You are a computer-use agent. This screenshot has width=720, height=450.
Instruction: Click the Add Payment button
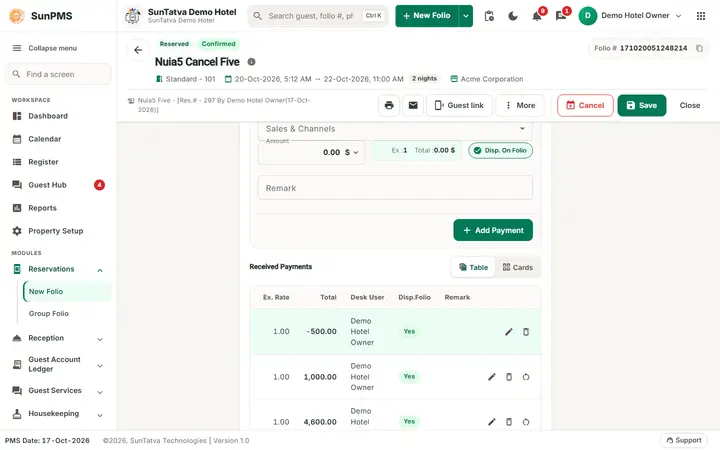click(x=493, y=230)
